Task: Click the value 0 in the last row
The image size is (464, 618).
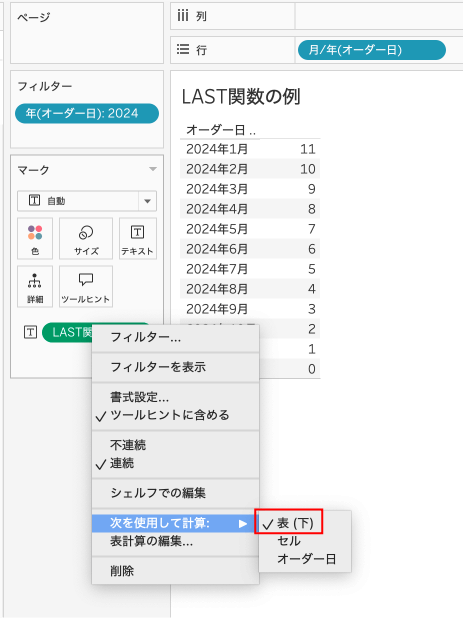Action: coord(311,369)
